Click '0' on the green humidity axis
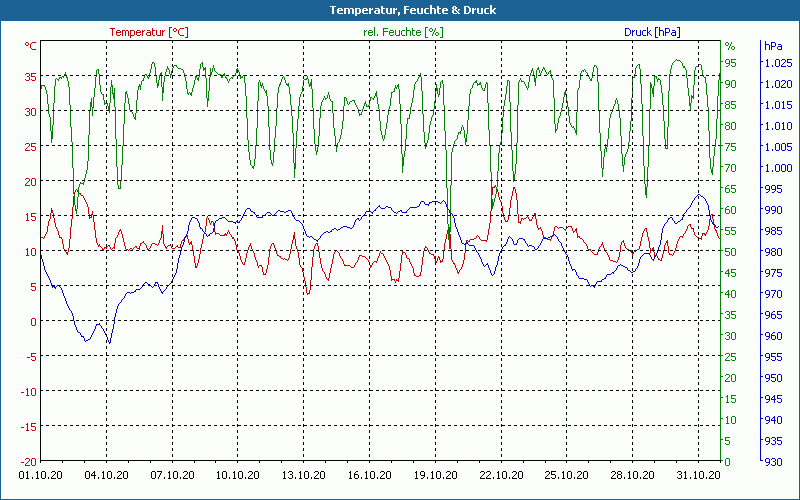800x500 pixels. pyautogui.click(x=728, y=462)
